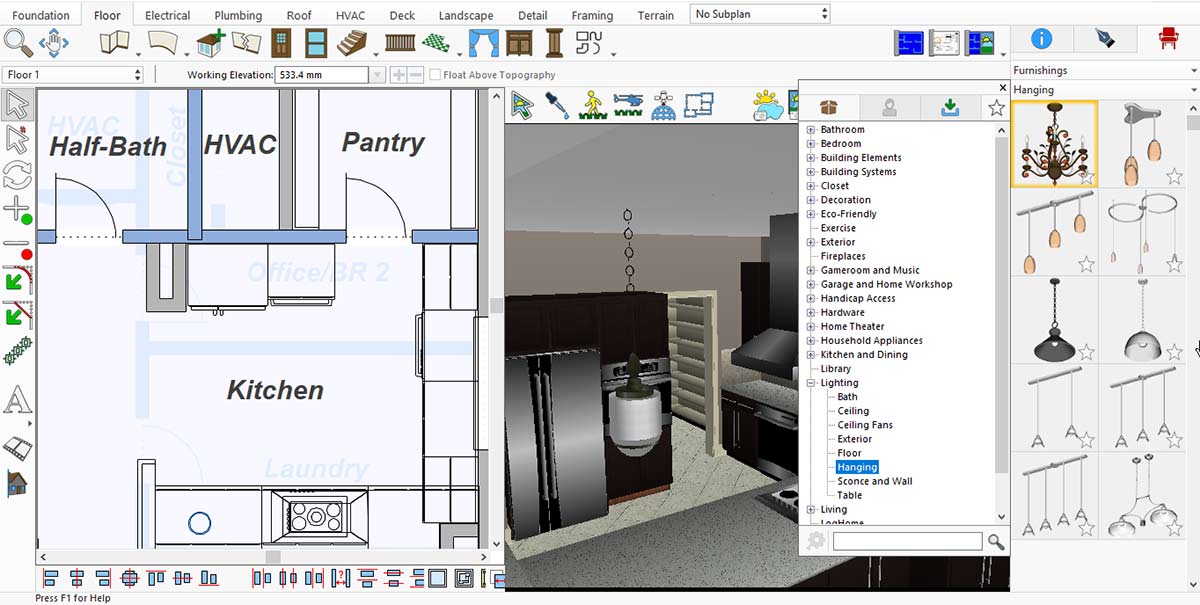1200x605 pixels.
Task: Click the Zoom magnifier tool
Action: (x=18, y=43)
